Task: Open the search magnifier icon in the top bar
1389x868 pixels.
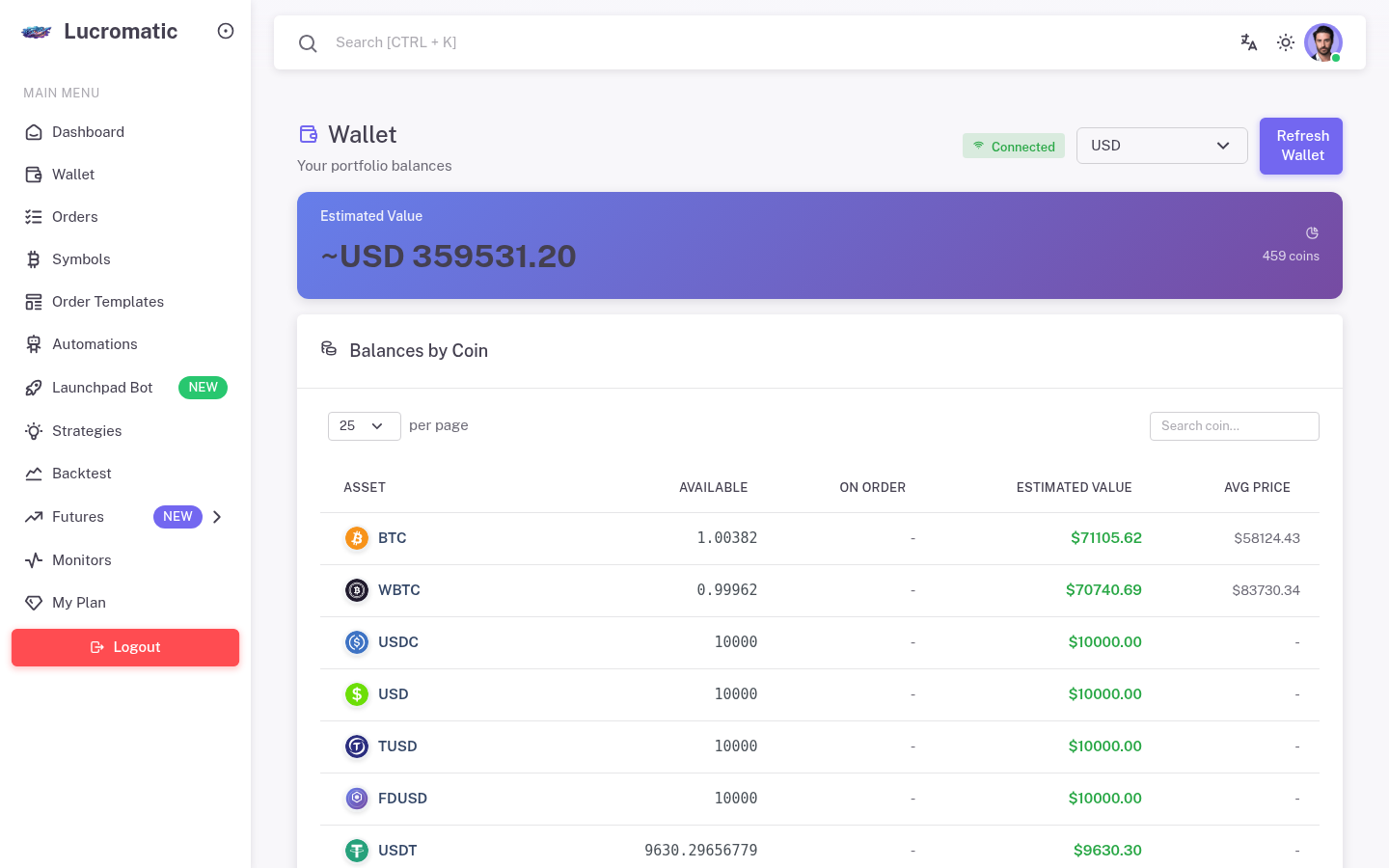Action: (x=308, y=42)
